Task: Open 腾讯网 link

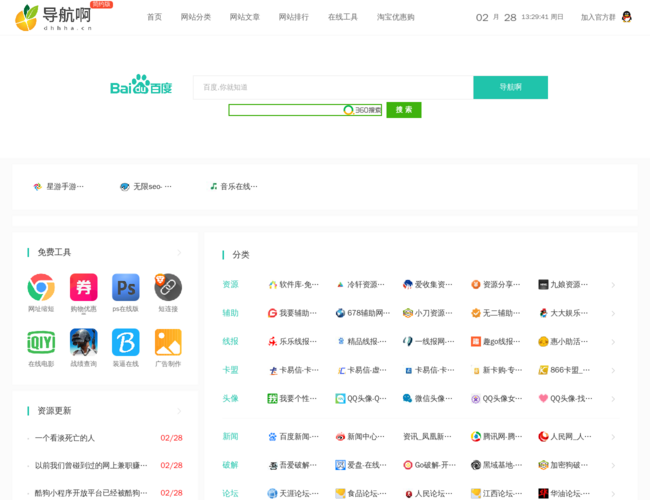Action: 497,437
